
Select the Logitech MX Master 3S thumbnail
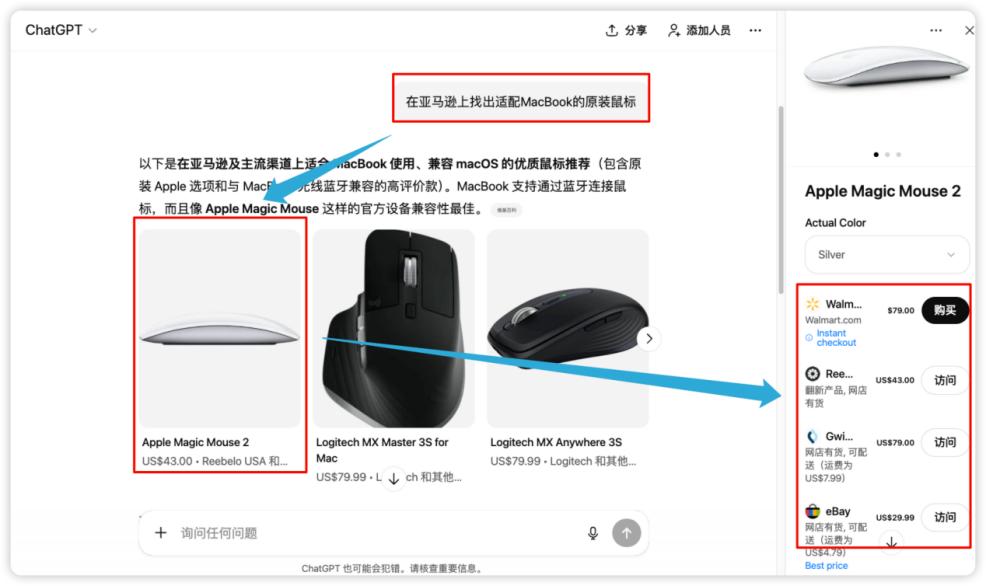point(394,328)
